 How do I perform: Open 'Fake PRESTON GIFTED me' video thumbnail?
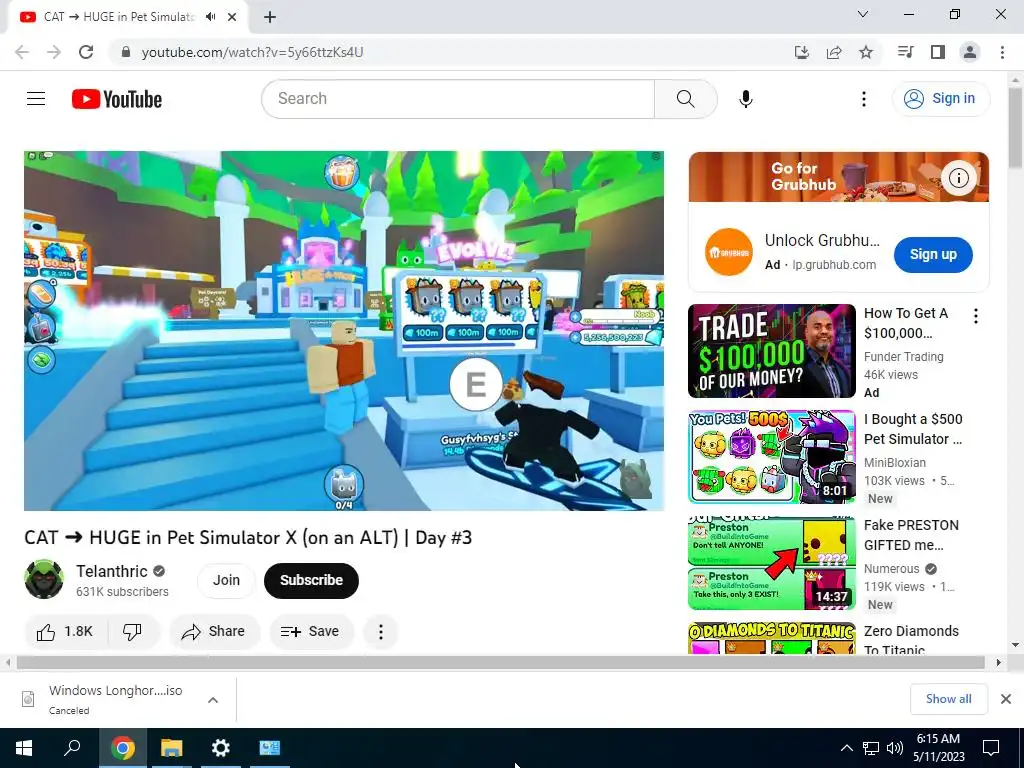772,563
